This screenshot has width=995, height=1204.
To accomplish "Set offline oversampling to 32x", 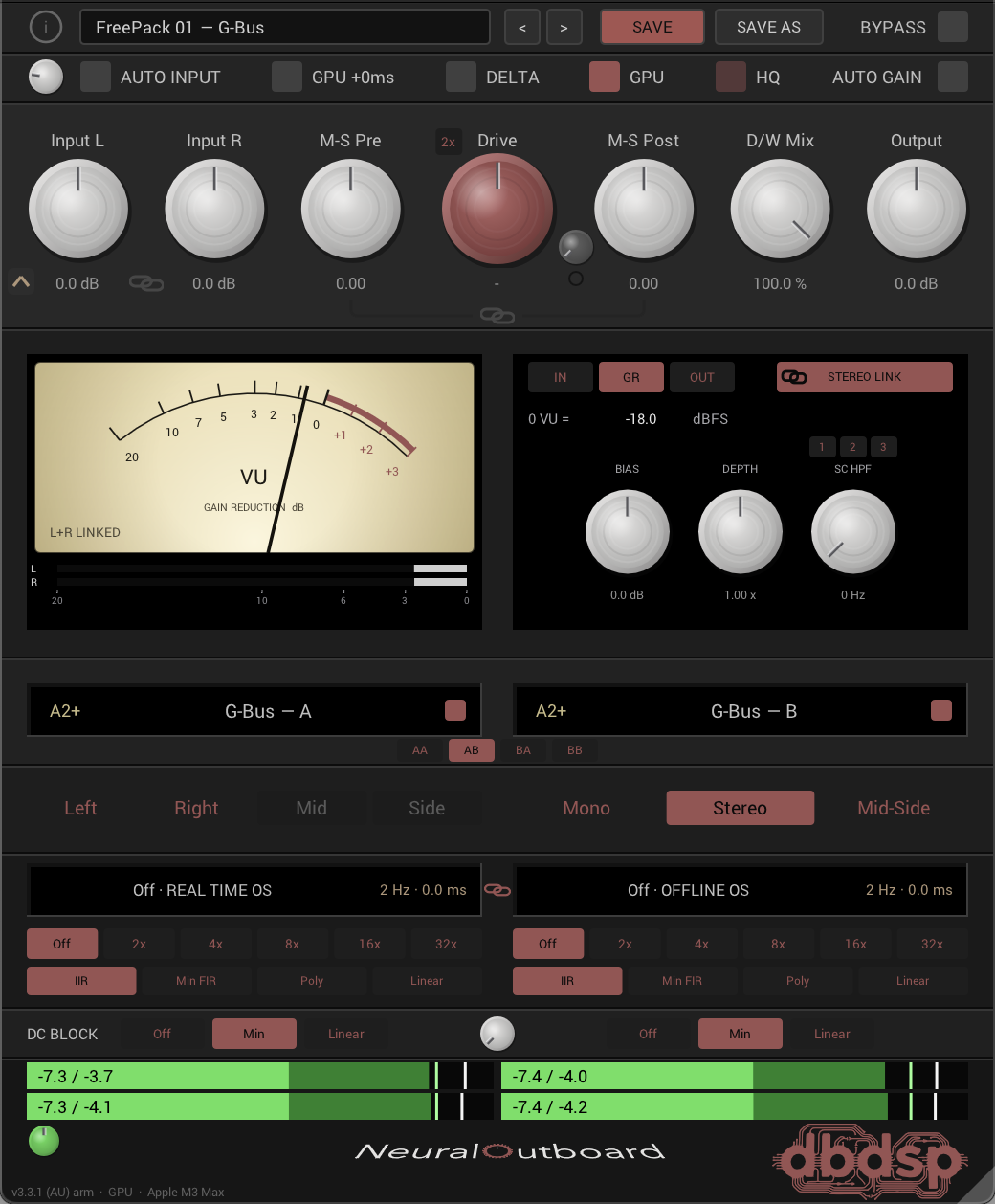I will (x=932, y=944).
